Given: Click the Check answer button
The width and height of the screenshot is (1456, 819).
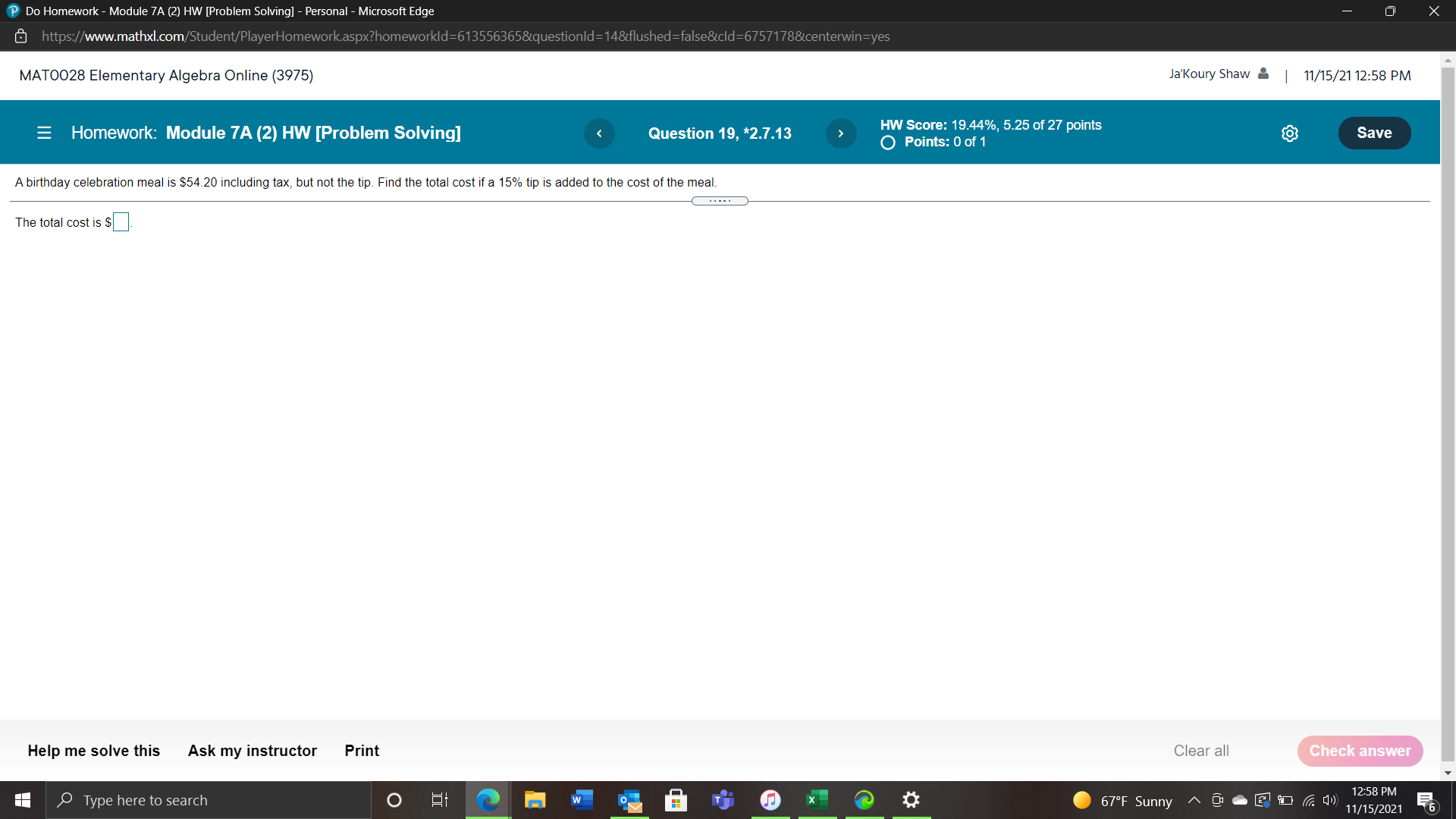Looking at the screenshot, I should 1360,751.
